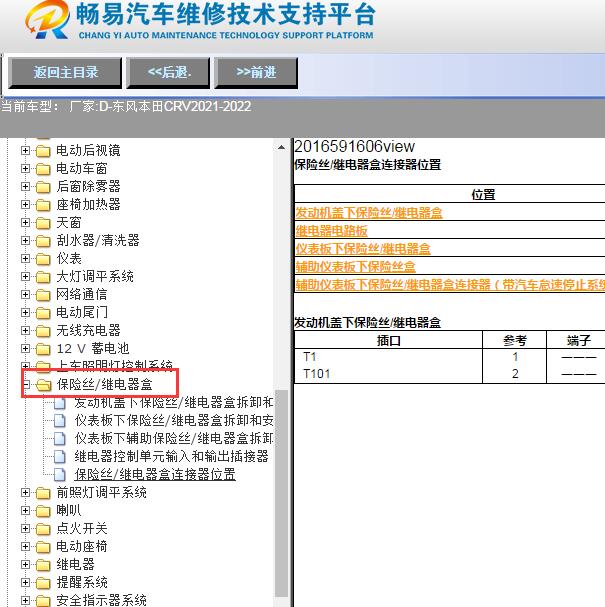Expand the 大灯调平系统 tree node
Image resolution: width=605 pixels, height=607 pixels.
point(25,276)
